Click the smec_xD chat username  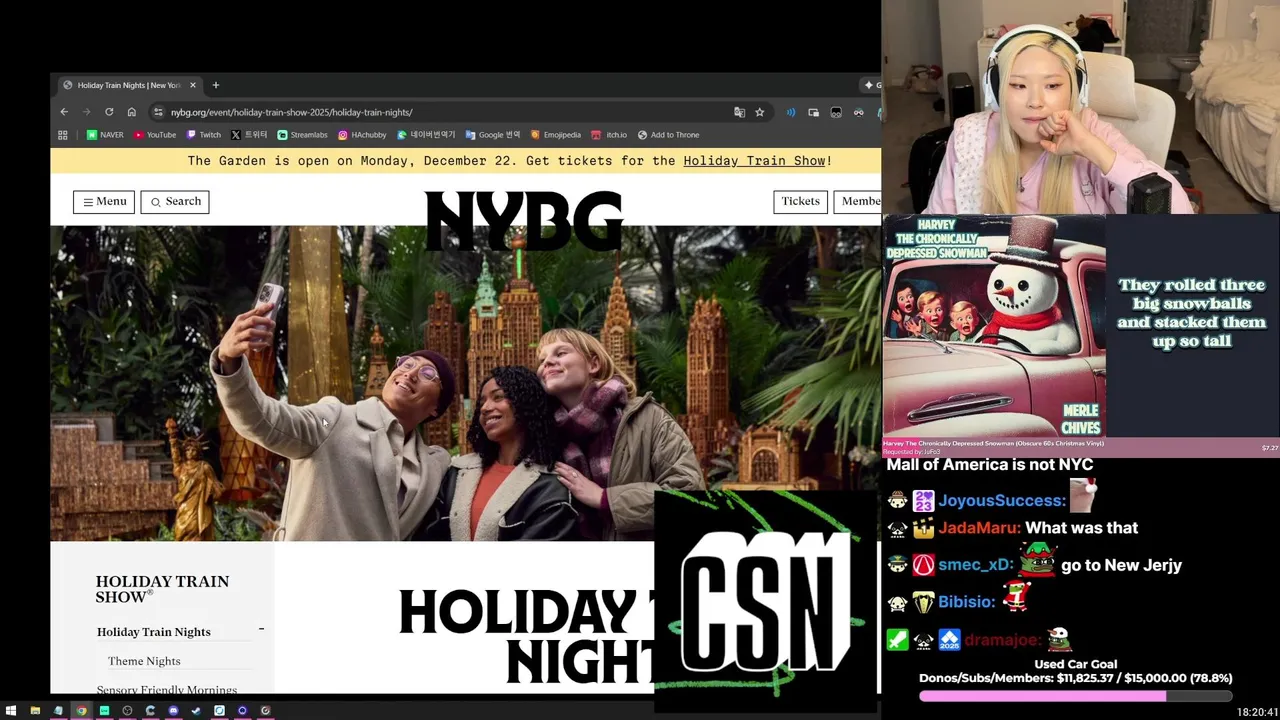coord(975,565)
